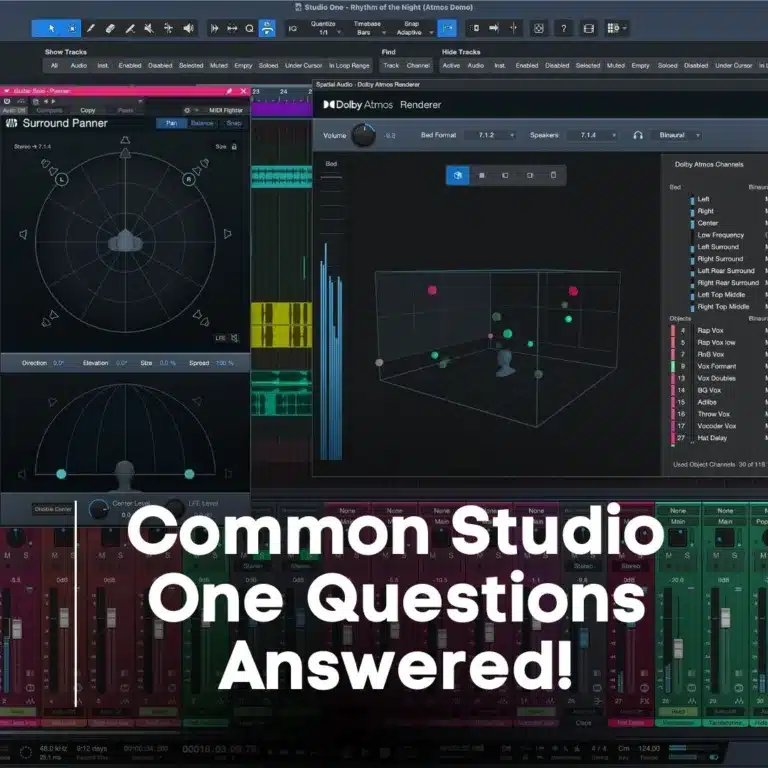Image resolution: width=768 pixels, height=768 pixels.
Task: Click the Track button under Find
Action: tap(391, 66)
